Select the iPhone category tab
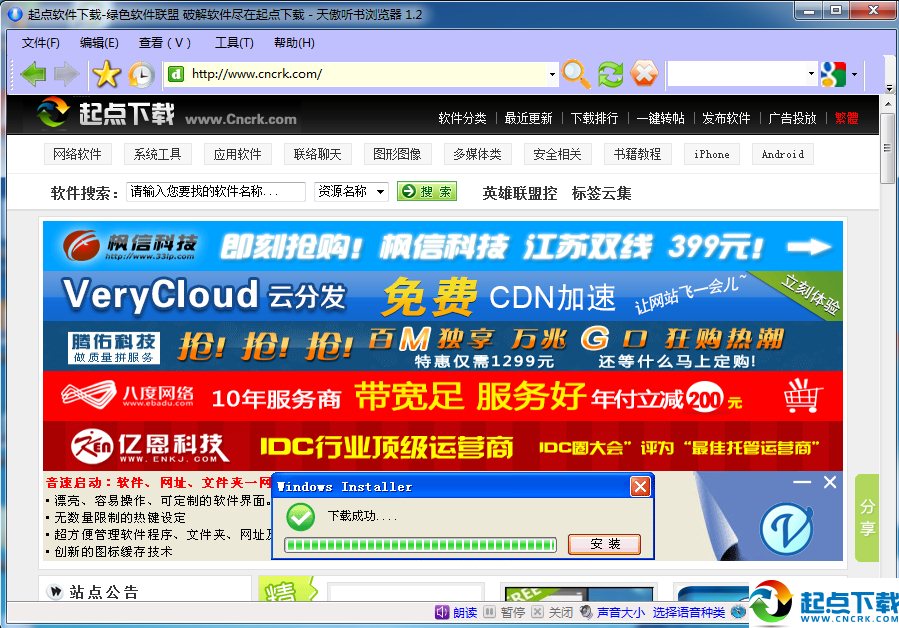 pos(712,154)
